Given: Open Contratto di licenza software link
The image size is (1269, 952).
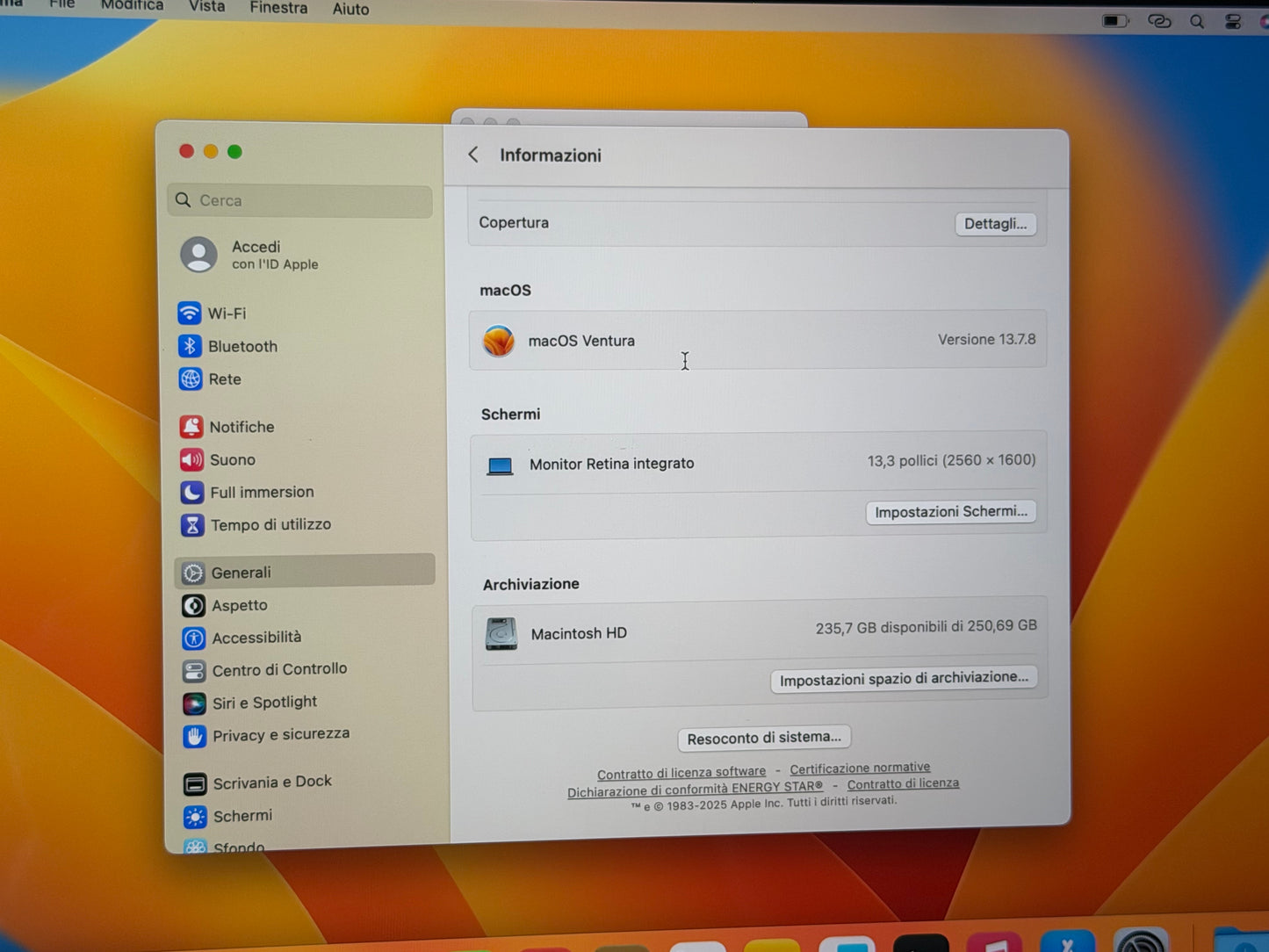Looking at the screenshot, I should [x=681, y=773].
